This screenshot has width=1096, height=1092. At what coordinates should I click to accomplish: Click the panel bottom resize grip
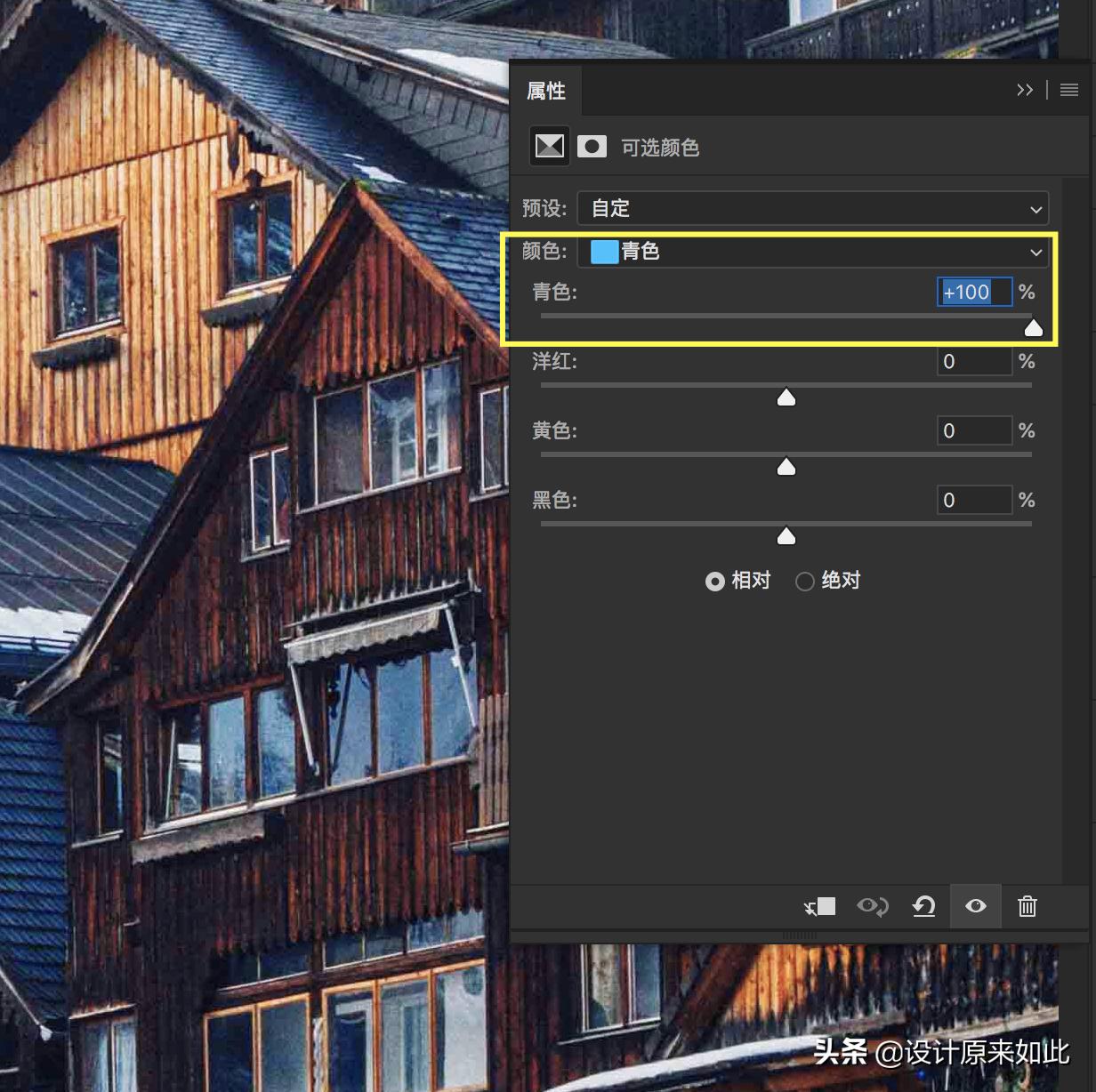799,935
